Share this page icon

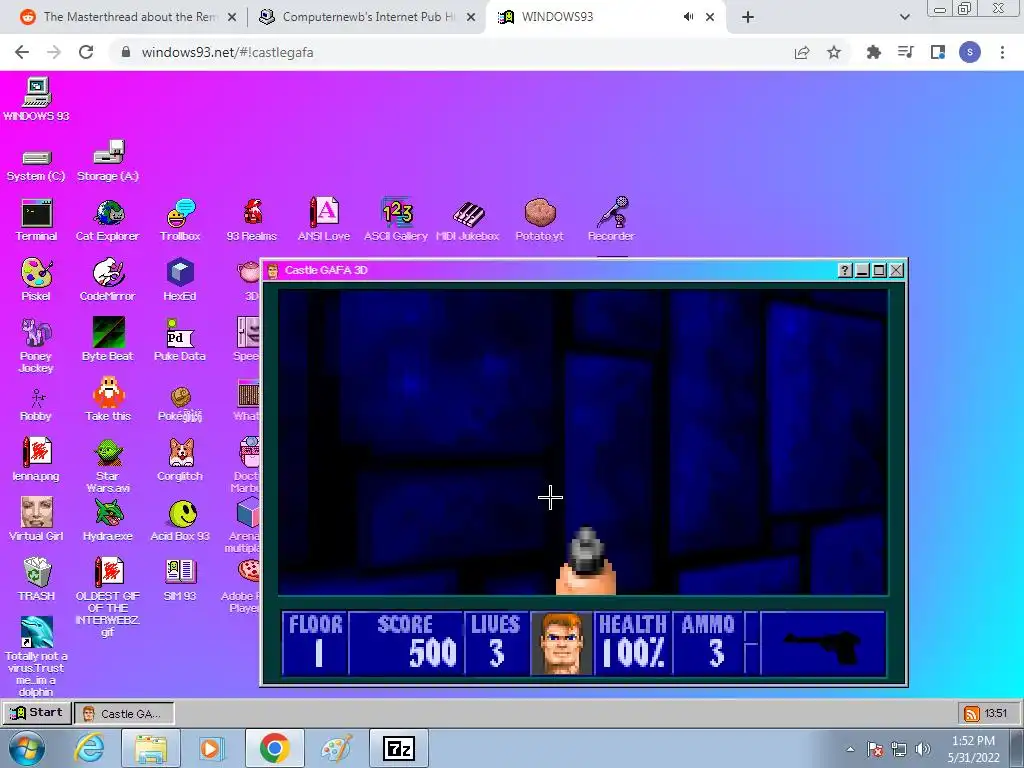click(x=802, y=52)
